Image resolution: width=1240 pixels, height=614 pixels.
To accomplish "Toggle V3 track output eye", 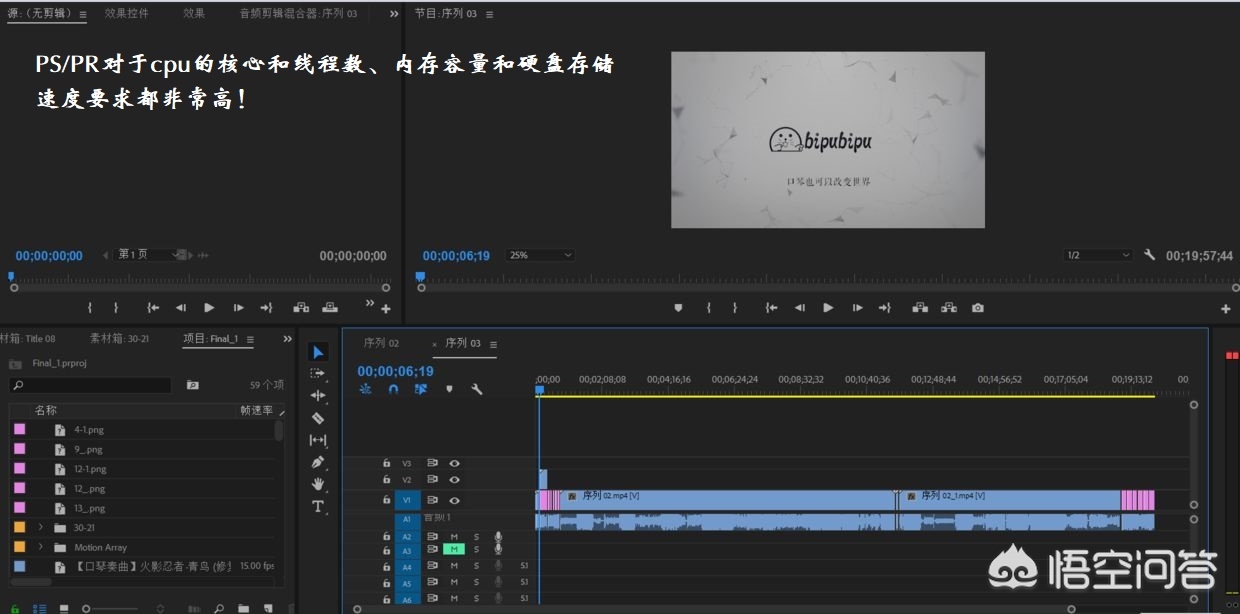I will tap(454, 464).
